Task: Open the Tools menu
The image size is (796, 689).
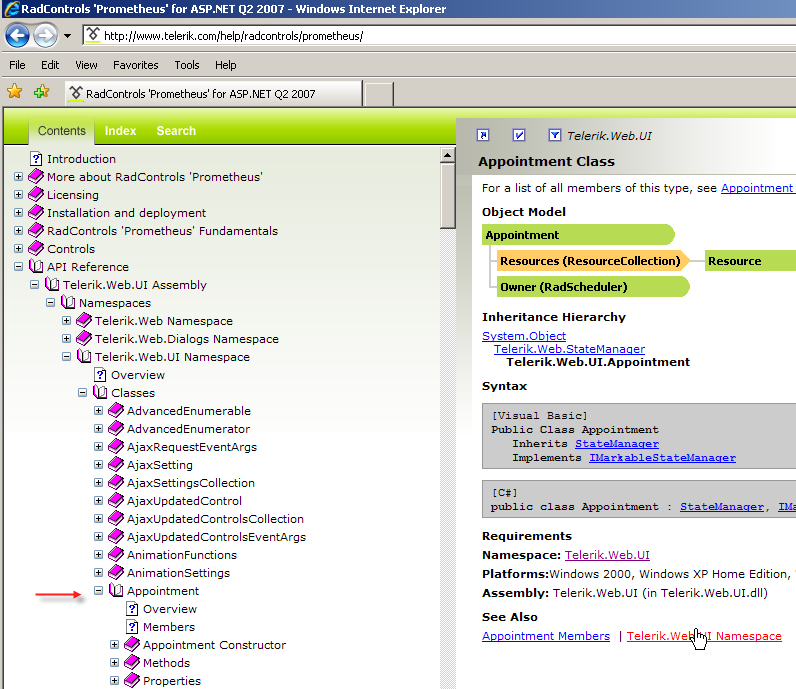Action: pos(187,65)
